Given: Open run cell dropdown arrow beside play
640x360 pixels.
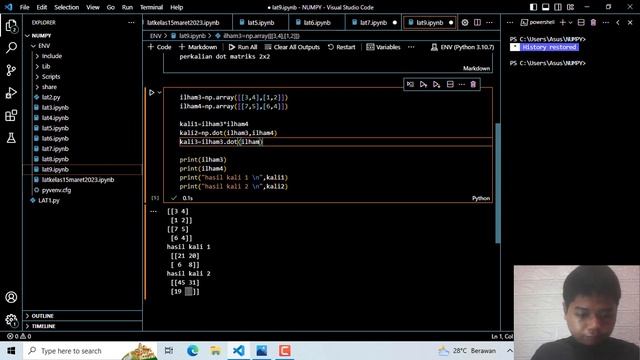Looking at the screenshot, I should point(160,93).
